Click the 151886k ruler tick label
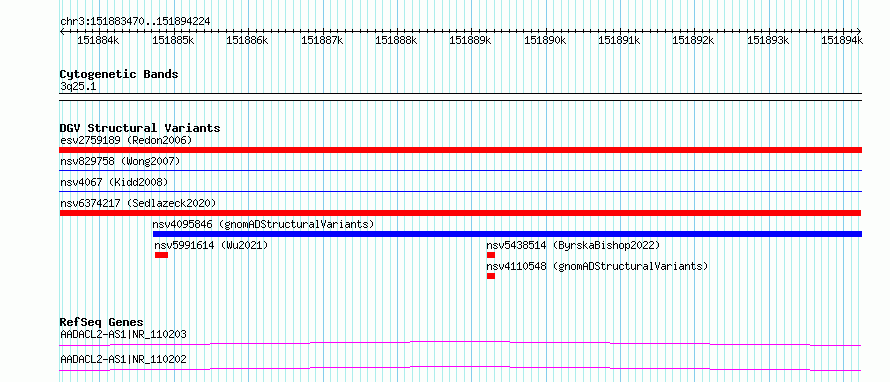The width and height of the screenshot is (890, 382). pos(247,40)
